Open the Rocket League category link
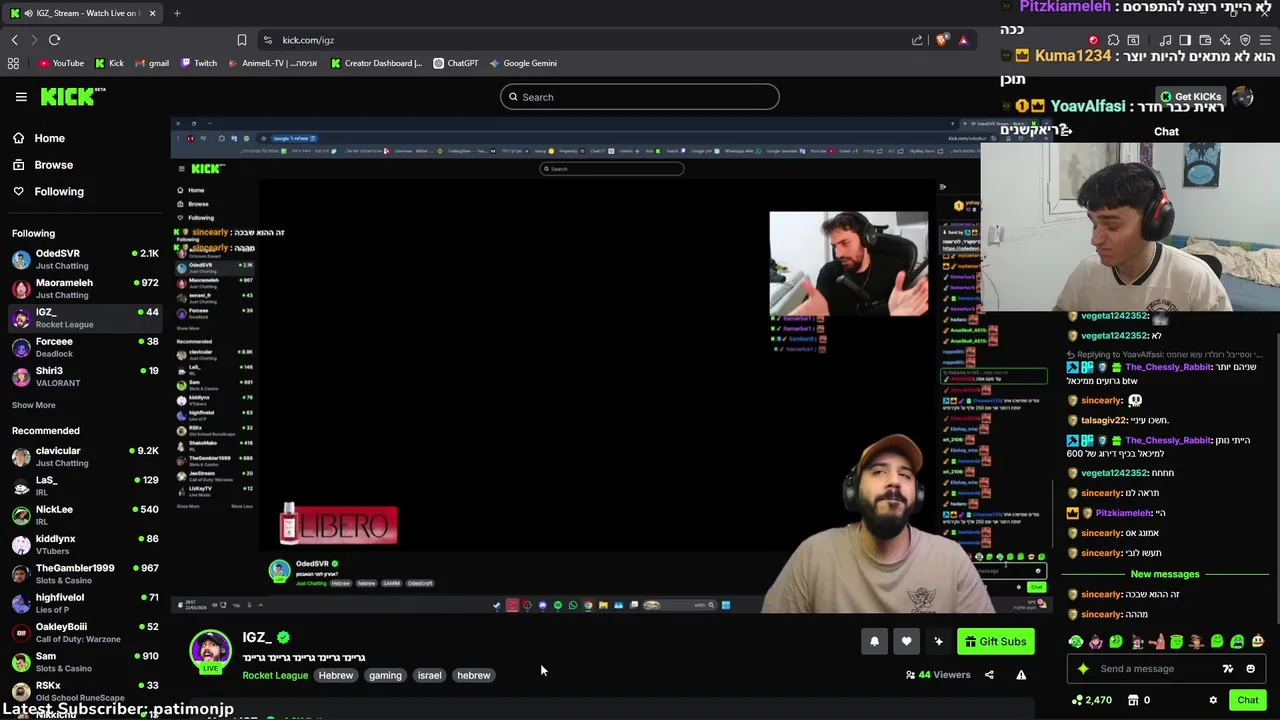1280x720 pixels. coord(275,675)
